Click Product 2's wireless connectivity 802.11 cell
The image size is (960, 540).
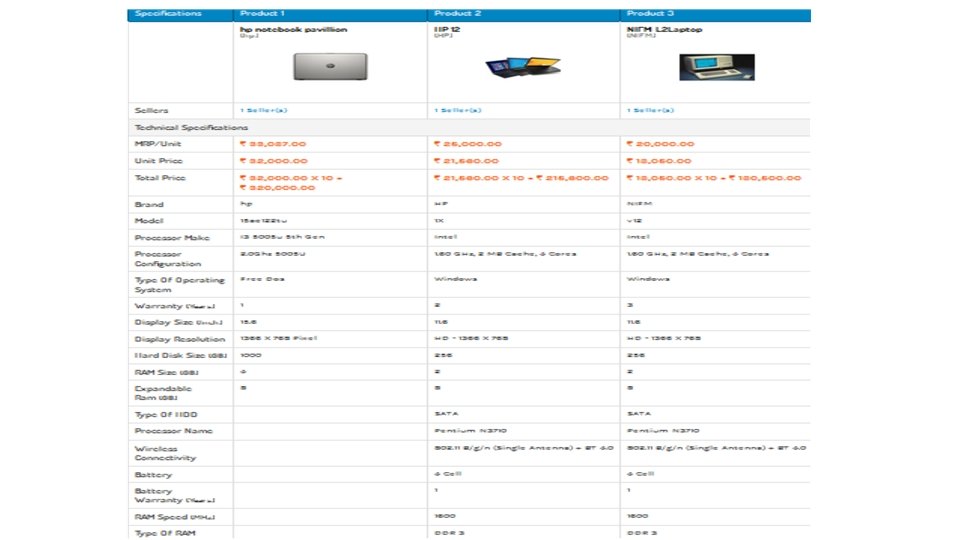coord(523,448)
